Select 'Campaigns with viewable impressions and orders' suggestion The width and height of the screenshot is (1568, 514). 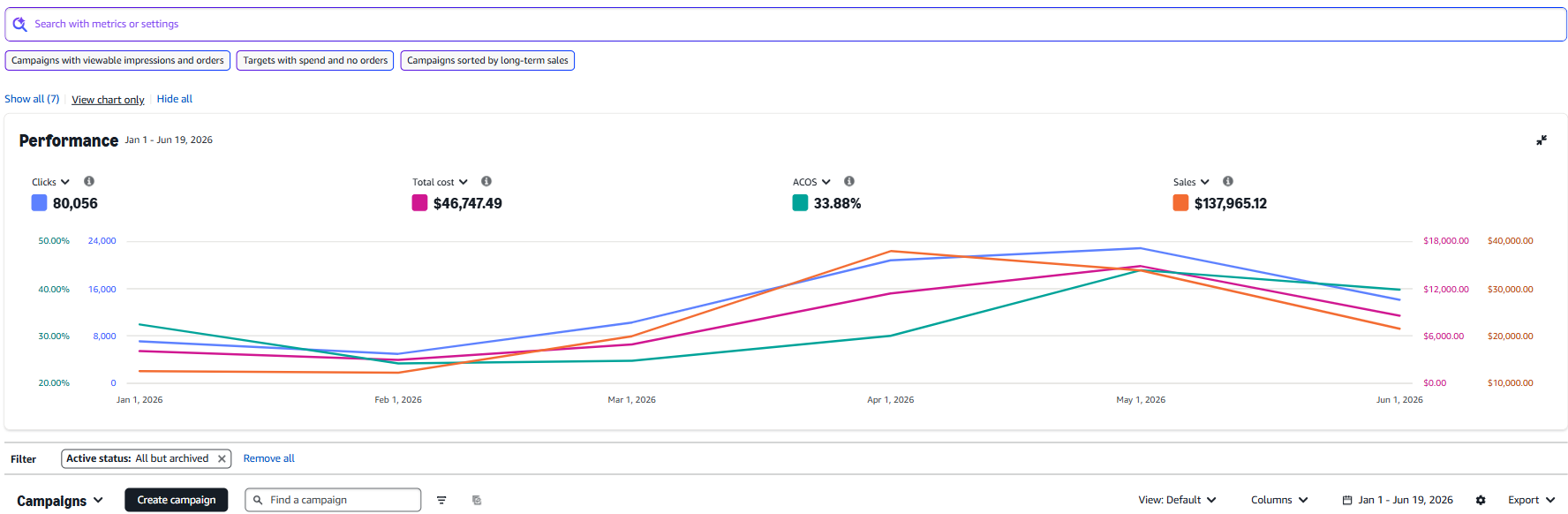(x=117, y=60)
